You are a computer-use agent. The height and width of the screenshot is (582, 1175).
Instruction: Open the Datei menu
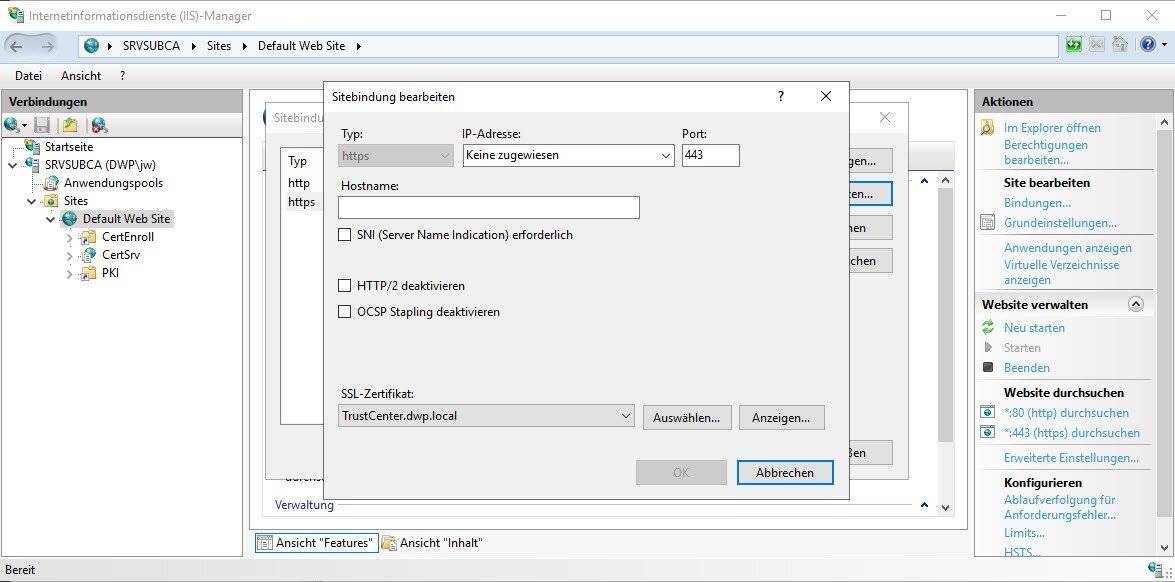29,75
